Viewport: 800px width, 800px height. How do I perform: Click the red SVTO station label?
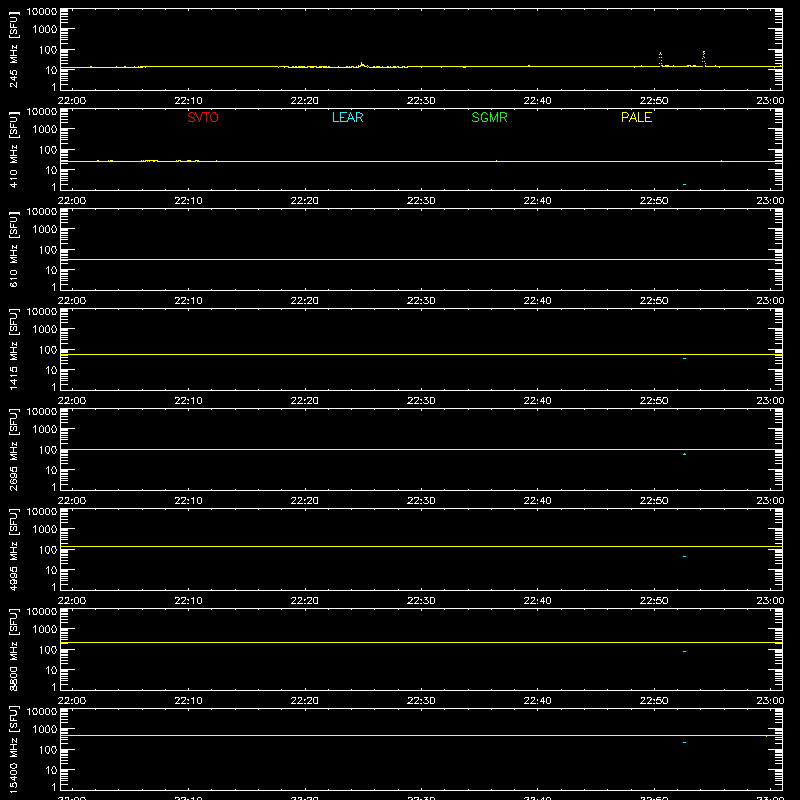[203, 117]
